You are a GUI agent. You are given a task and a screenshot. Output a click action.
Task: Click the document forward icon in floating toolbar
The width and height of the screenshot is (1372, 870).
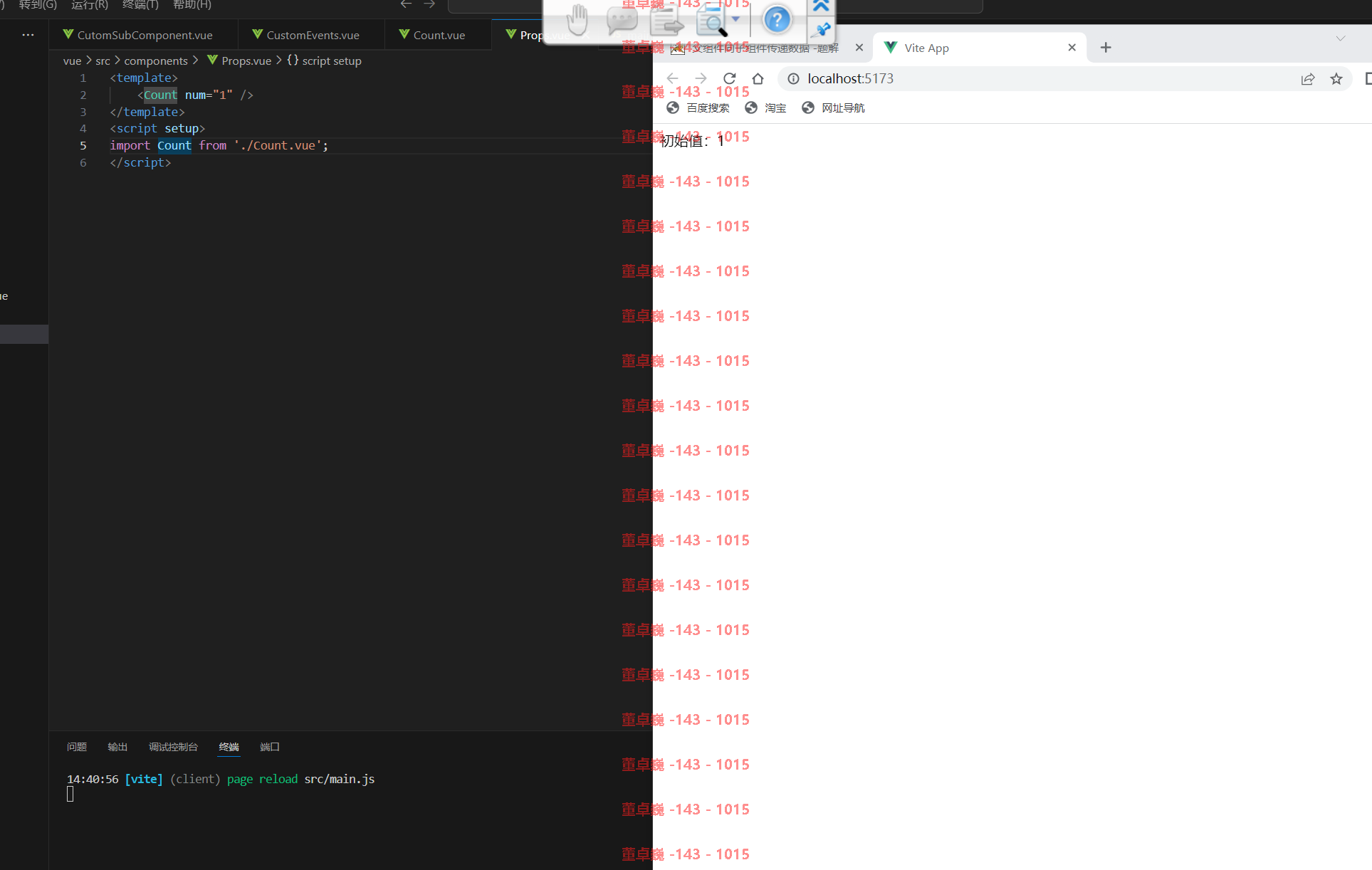click(666, 20)
